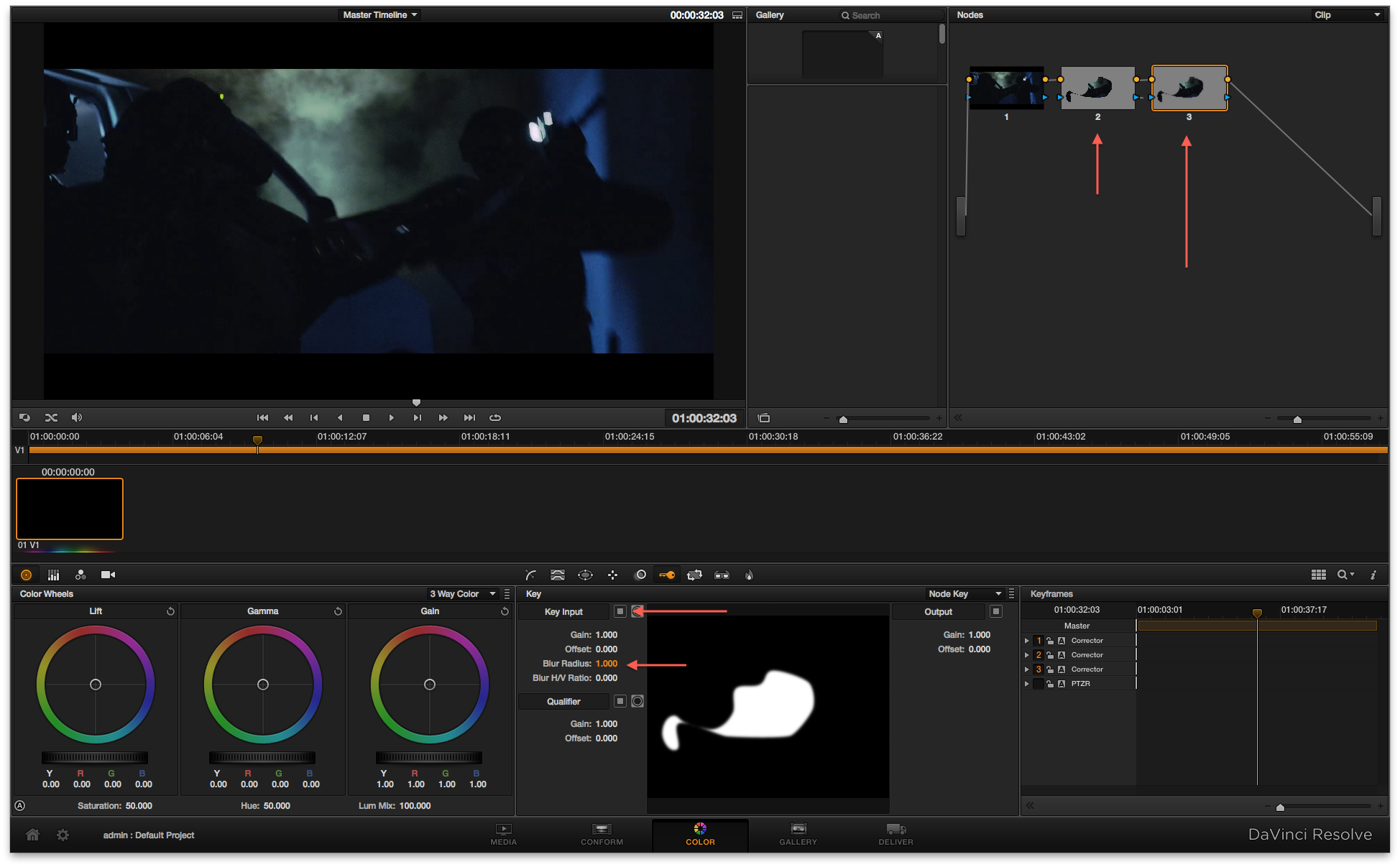
Task: Toggle lock on Corrector 1 keyframe track
Action: (1050, 641)
